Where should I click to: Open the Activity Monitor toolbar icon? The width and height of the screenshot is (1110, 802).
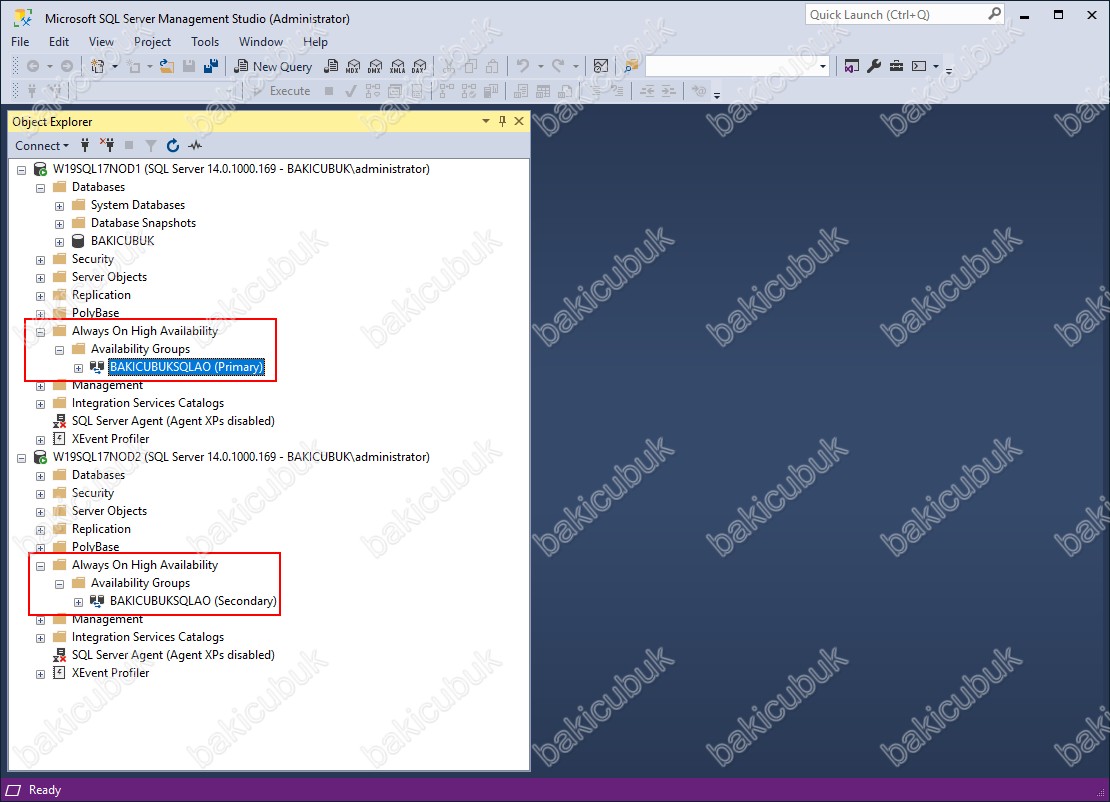(x=601, y=67)
